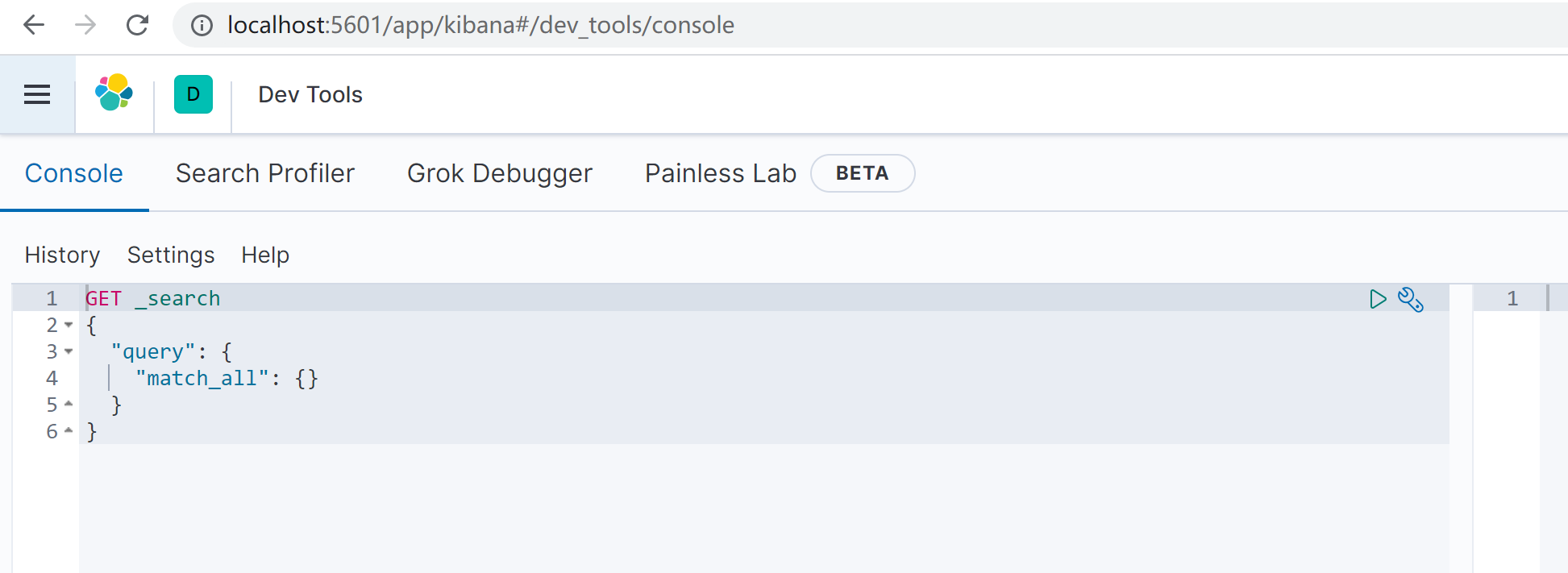
Task: Run the request with play icon
Action: [x=1378, y=299]
